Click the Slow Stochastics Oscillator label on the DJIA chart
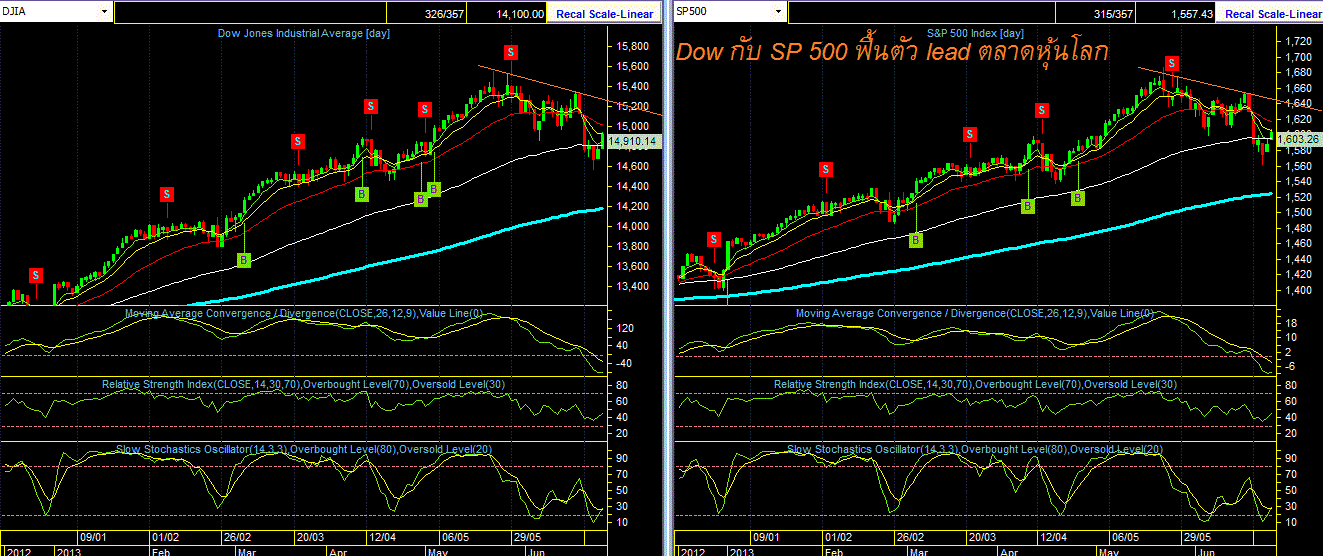1323x556 pixels. click(303, 449)
